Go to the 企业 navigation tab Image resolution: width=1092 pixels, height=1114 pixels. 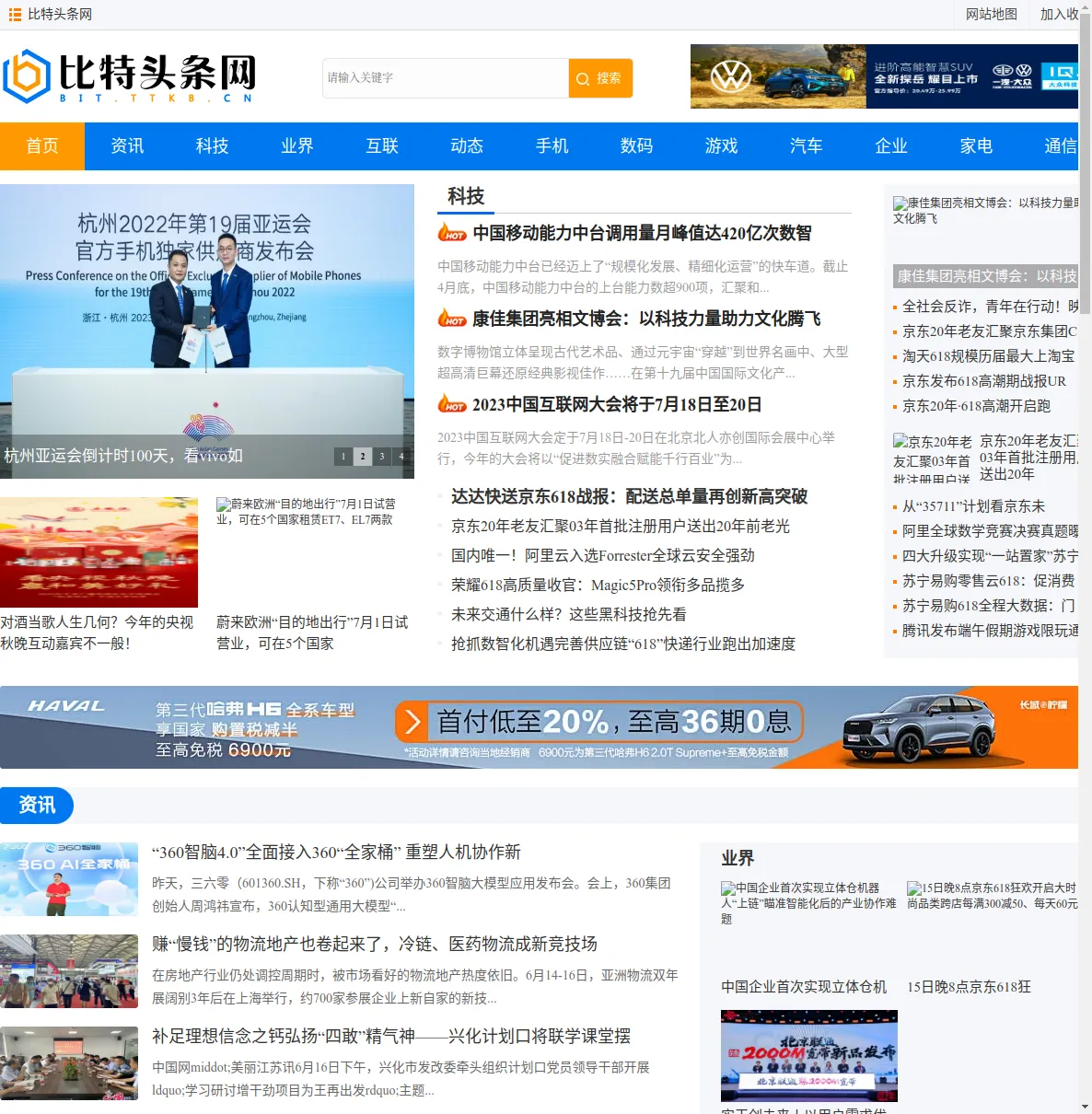click(x=891, y=146)
